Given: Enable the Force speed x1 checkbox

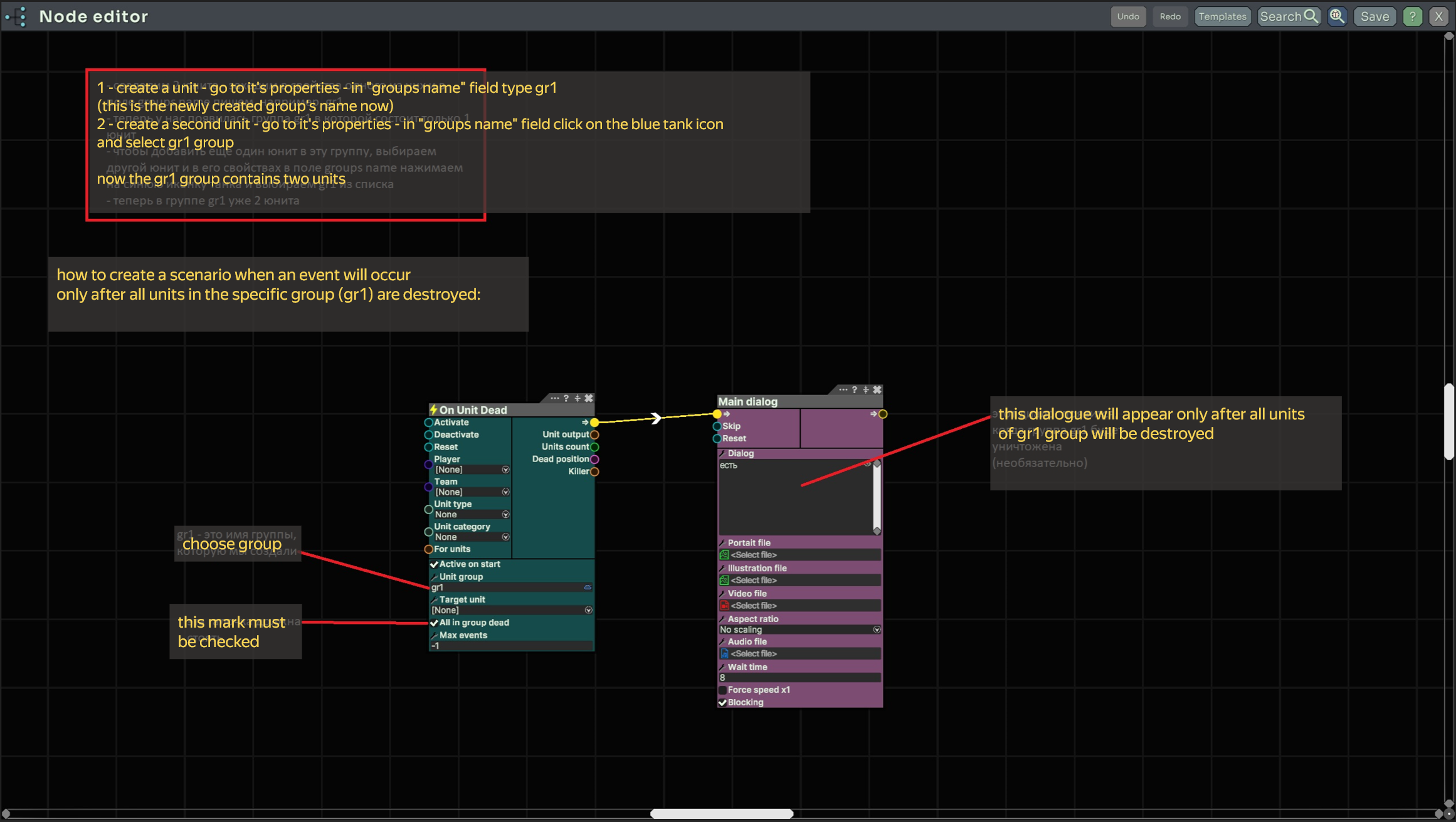Looking at the screenshot, I should 722,690.
